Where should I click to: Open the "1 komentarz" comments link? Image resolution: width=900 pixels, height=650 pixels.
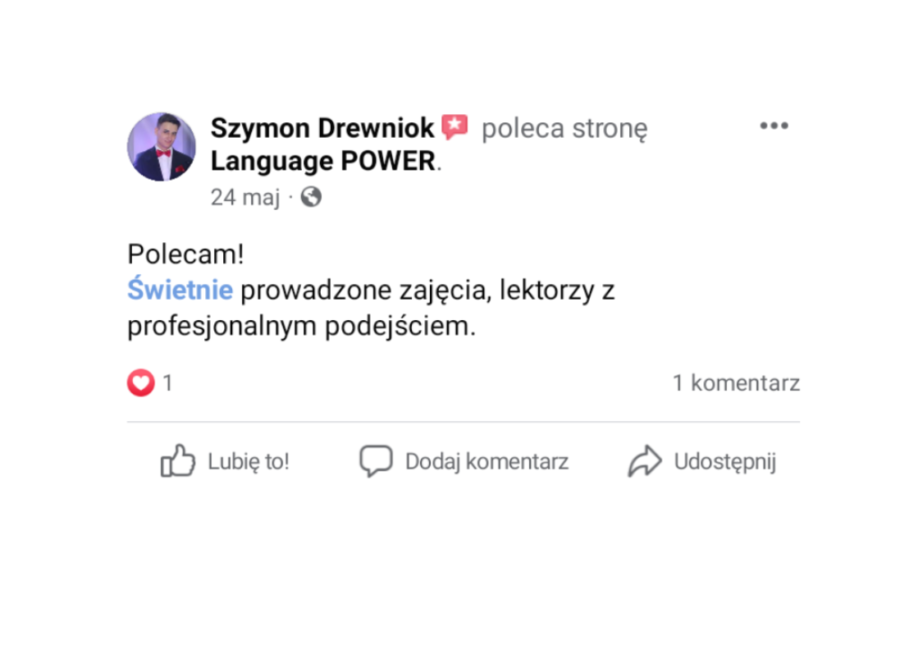pos(735,382)
